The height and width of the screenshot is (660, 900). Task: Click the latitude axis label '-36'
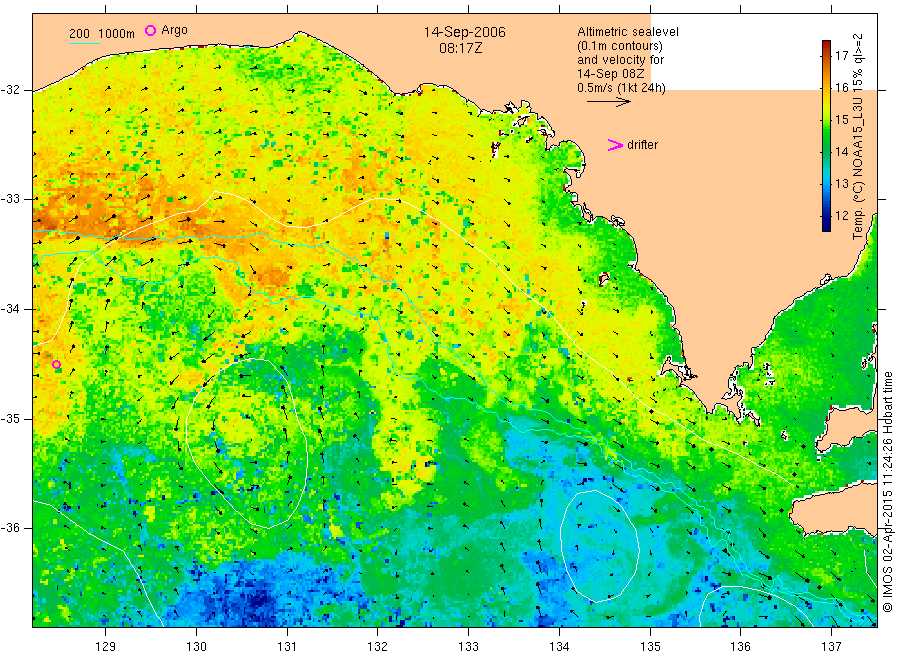[10, 528]
